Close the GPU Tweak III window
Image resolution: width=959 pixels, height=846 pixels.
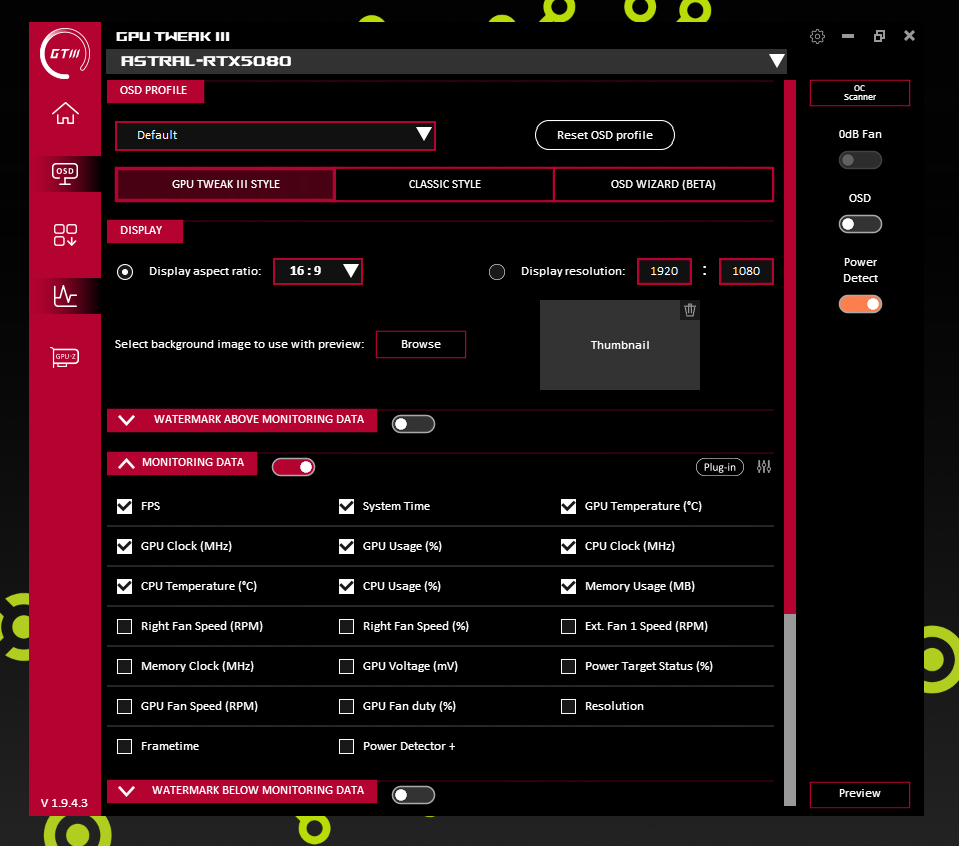(x=909, y=35)
